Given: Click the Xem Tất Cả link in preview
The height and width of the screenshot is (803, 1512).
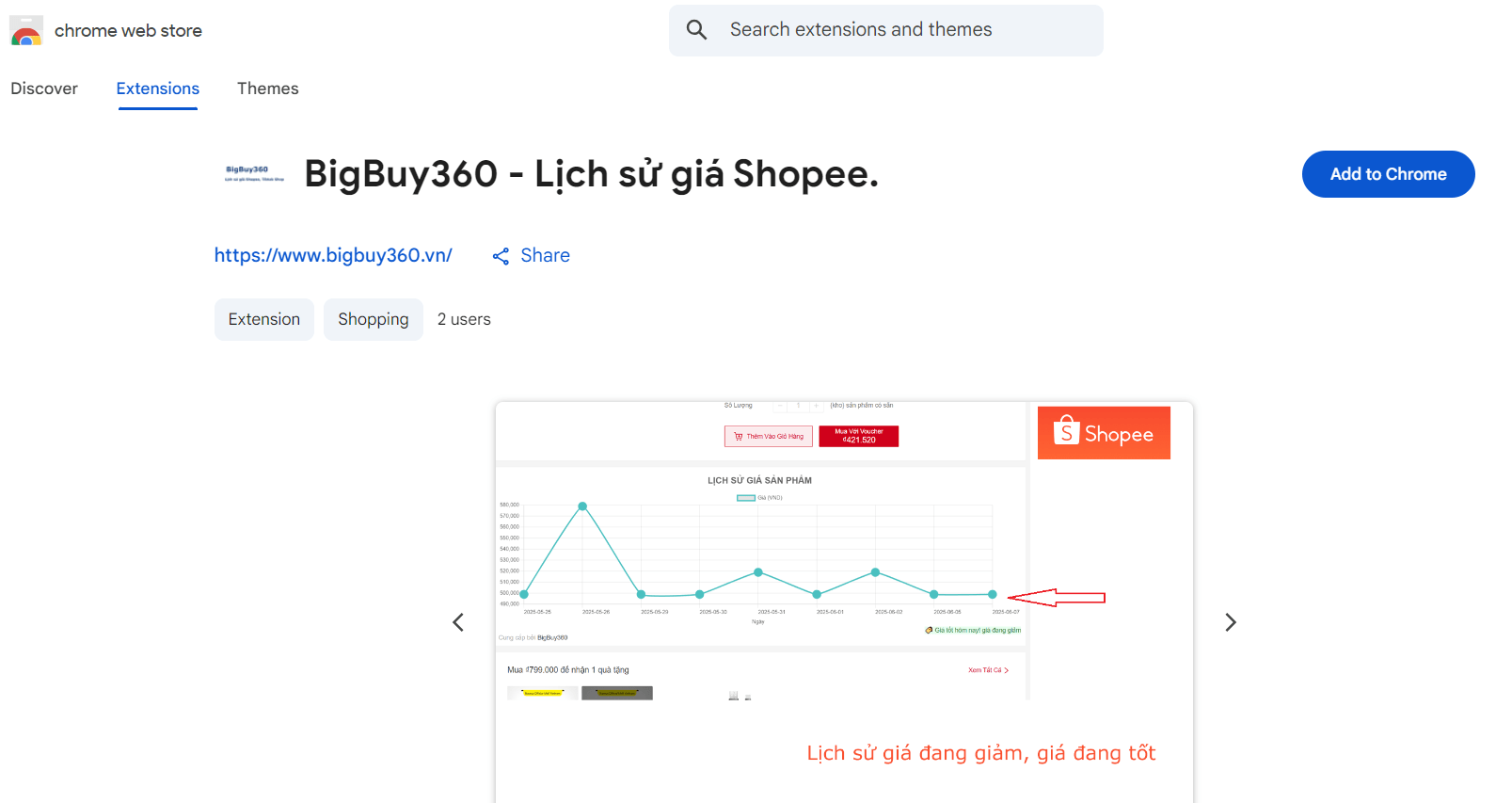Looking at the screenshot, I should pos(987,670).
